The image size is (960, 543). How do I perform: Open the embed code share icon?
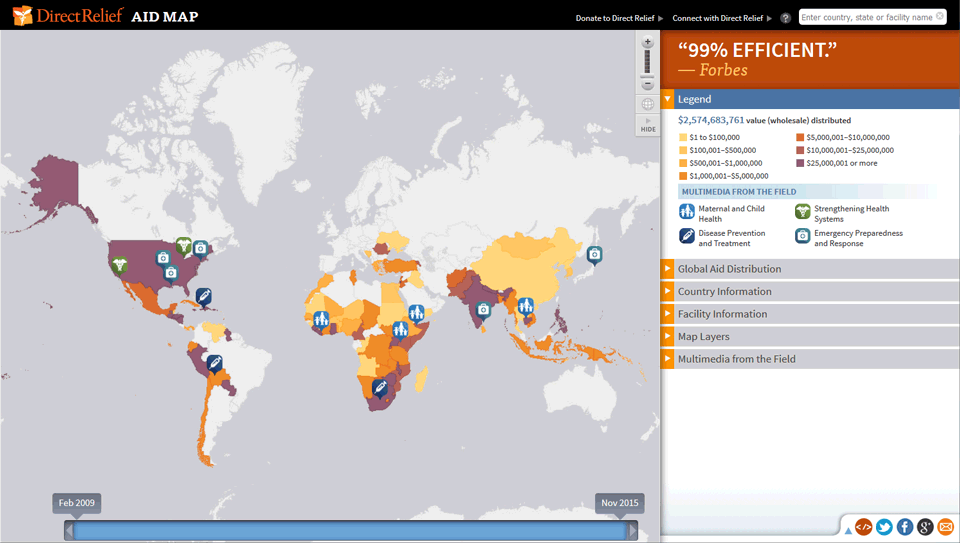coord(863,526)
